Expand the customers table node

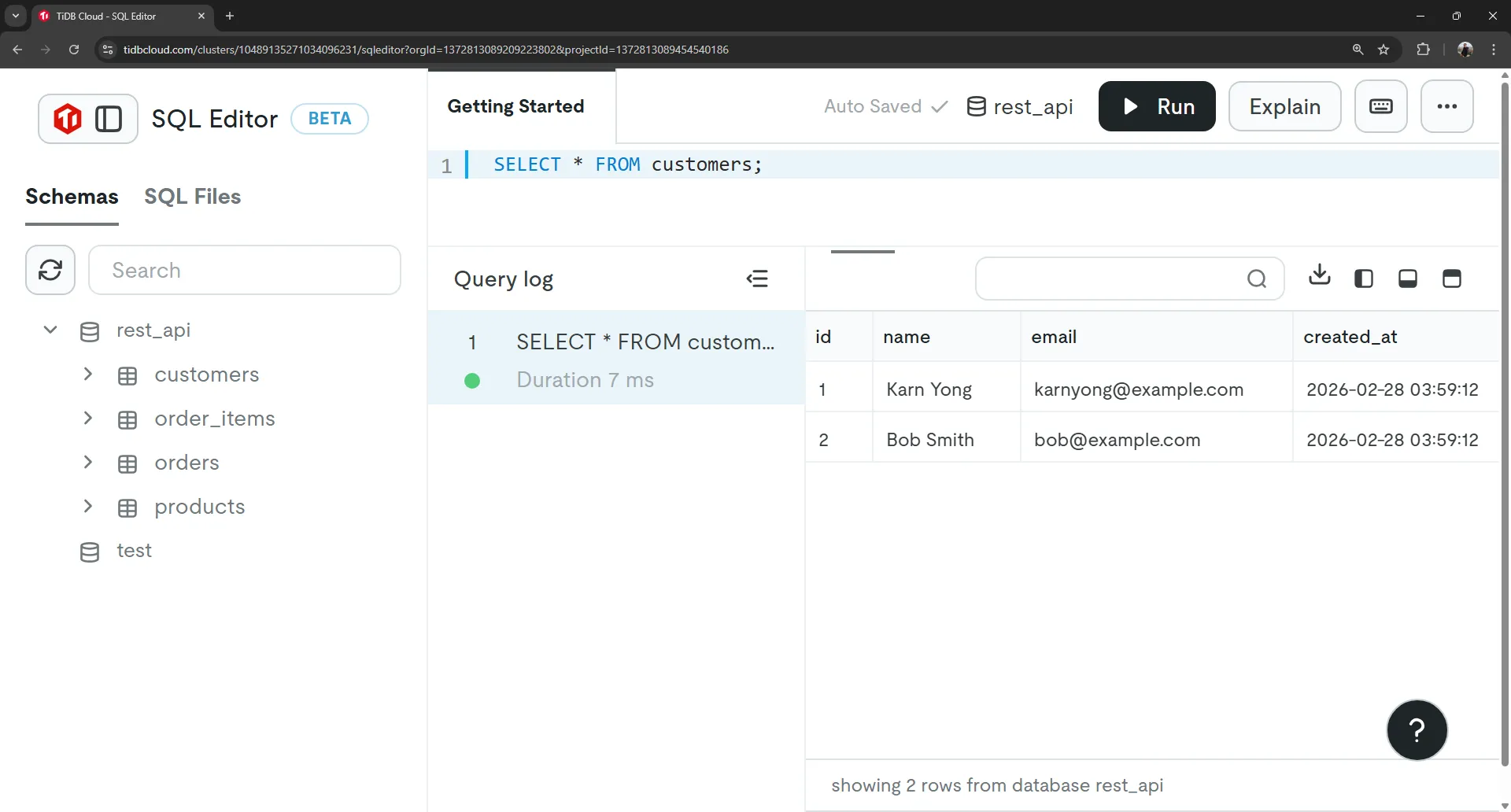point(88,375)
